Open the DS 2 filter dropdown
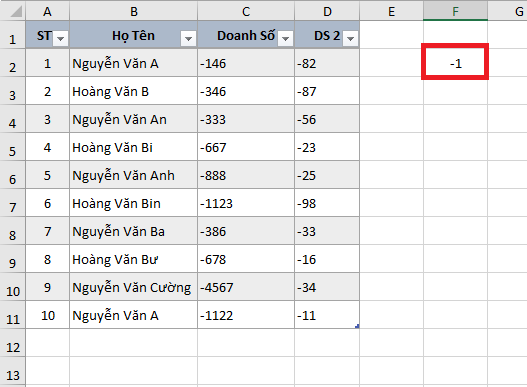 coord(350,38)
